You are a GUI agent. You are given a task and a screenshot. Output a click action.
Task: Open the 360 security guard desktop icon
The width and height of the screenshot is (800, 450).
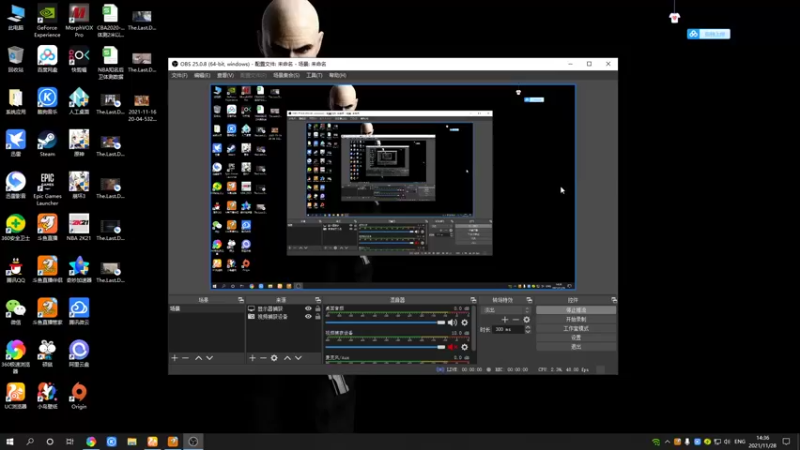(x=16, y=228)
